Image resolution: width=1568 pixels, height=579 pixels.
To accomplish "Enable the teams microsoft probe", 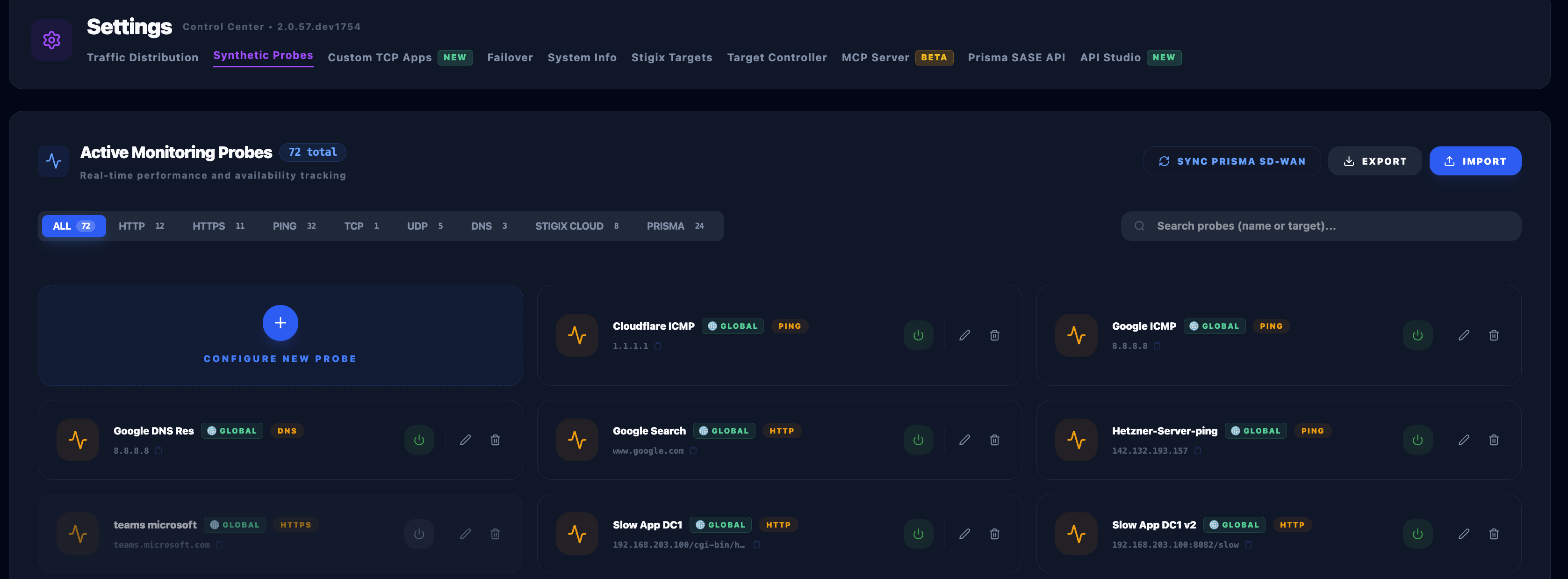I will 419,534.
